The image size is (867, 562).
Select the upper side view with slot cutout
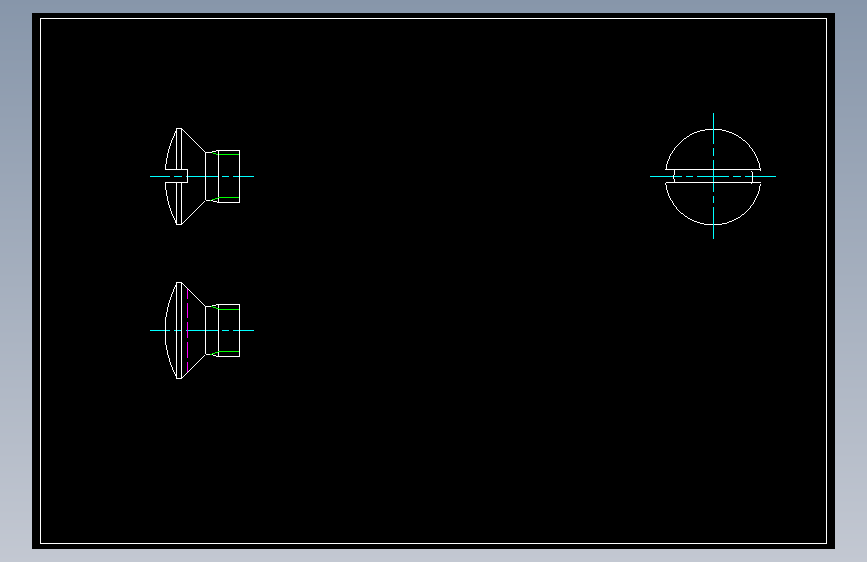pyautogui.click(x=202, y=176)
